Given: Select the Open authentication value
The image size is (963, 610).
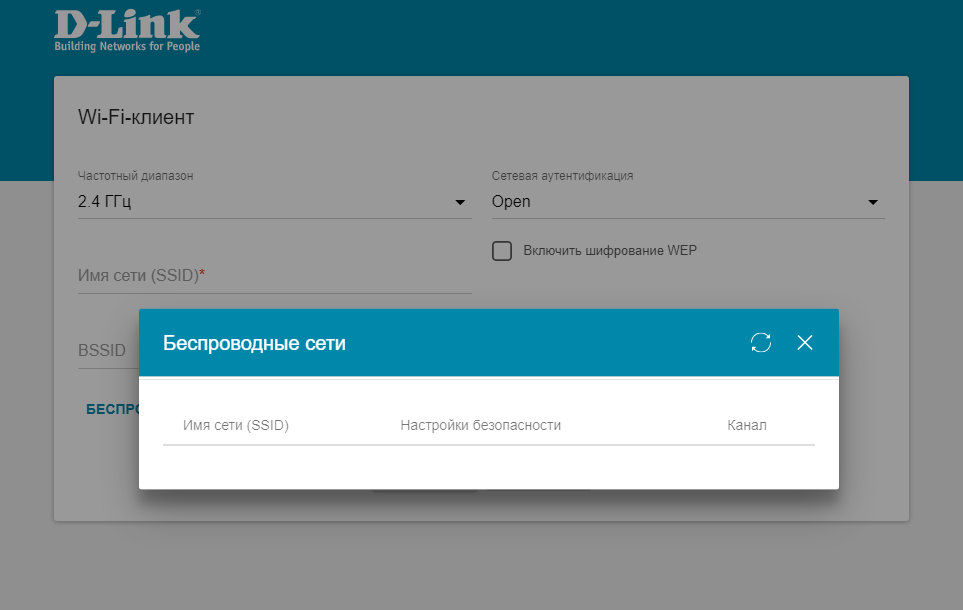Looking at the screenshot, I should click(x=511, y=201).
